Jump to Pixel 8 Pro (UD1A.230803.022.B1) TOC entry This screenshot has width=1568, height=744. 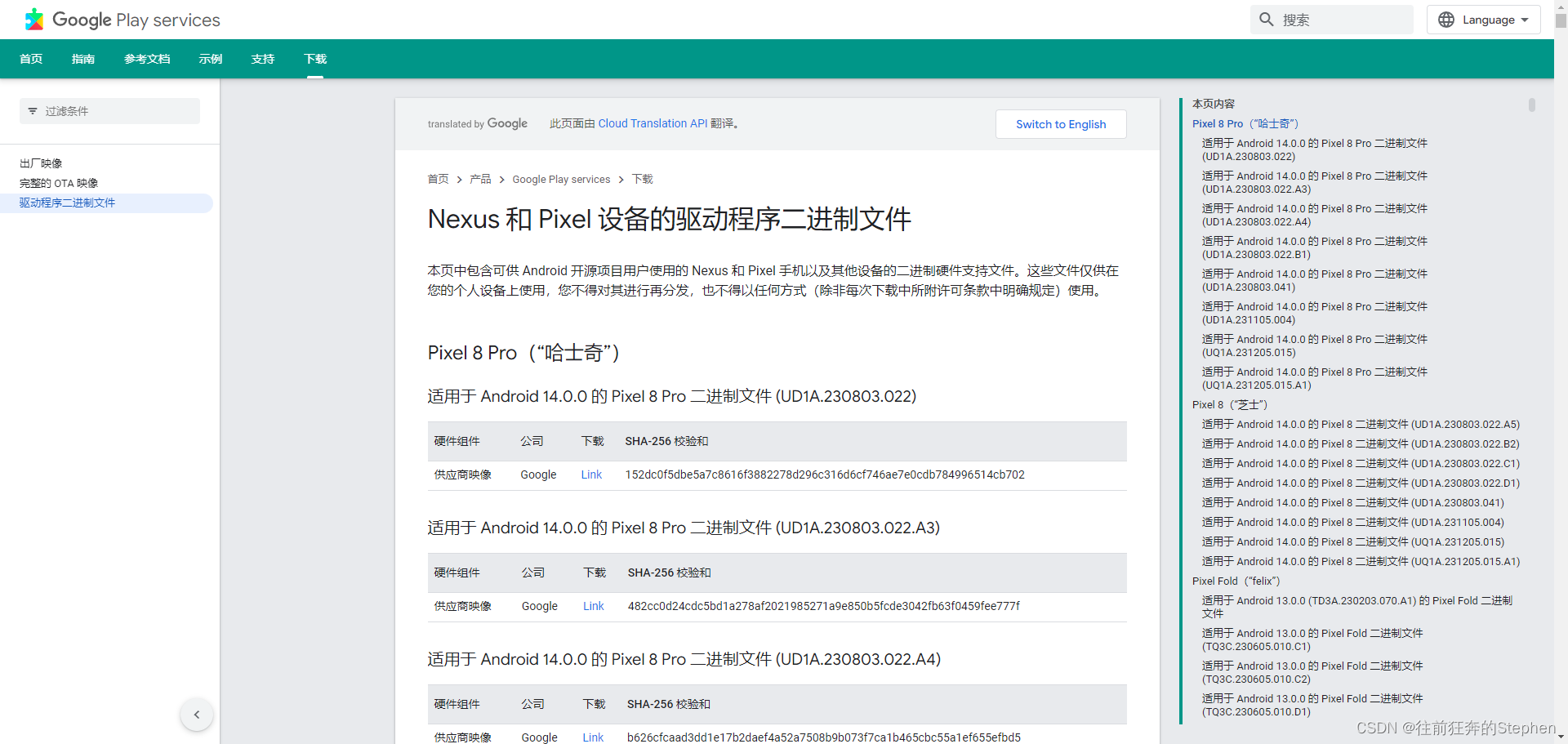click(1315, 248)
